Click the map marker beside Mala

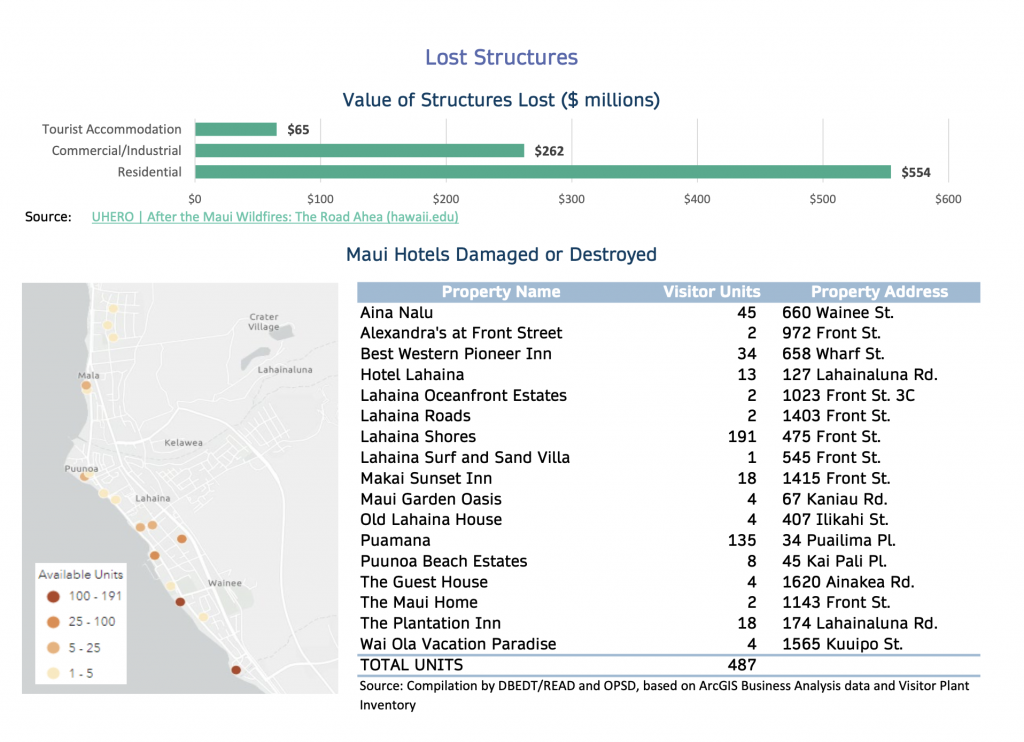86,385
